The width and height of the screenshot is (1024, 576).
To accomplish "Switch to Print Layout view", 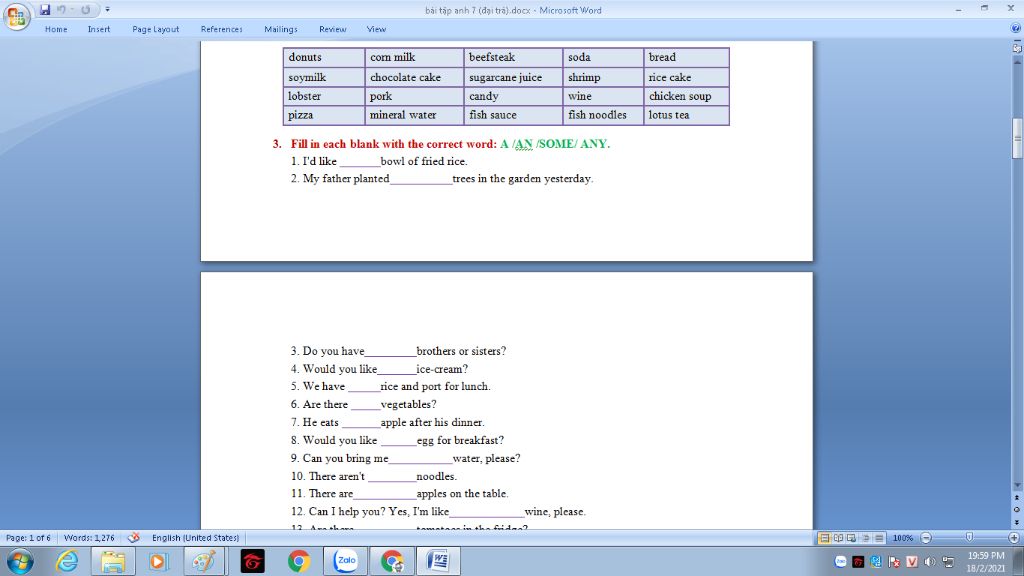I will point(824,538).
